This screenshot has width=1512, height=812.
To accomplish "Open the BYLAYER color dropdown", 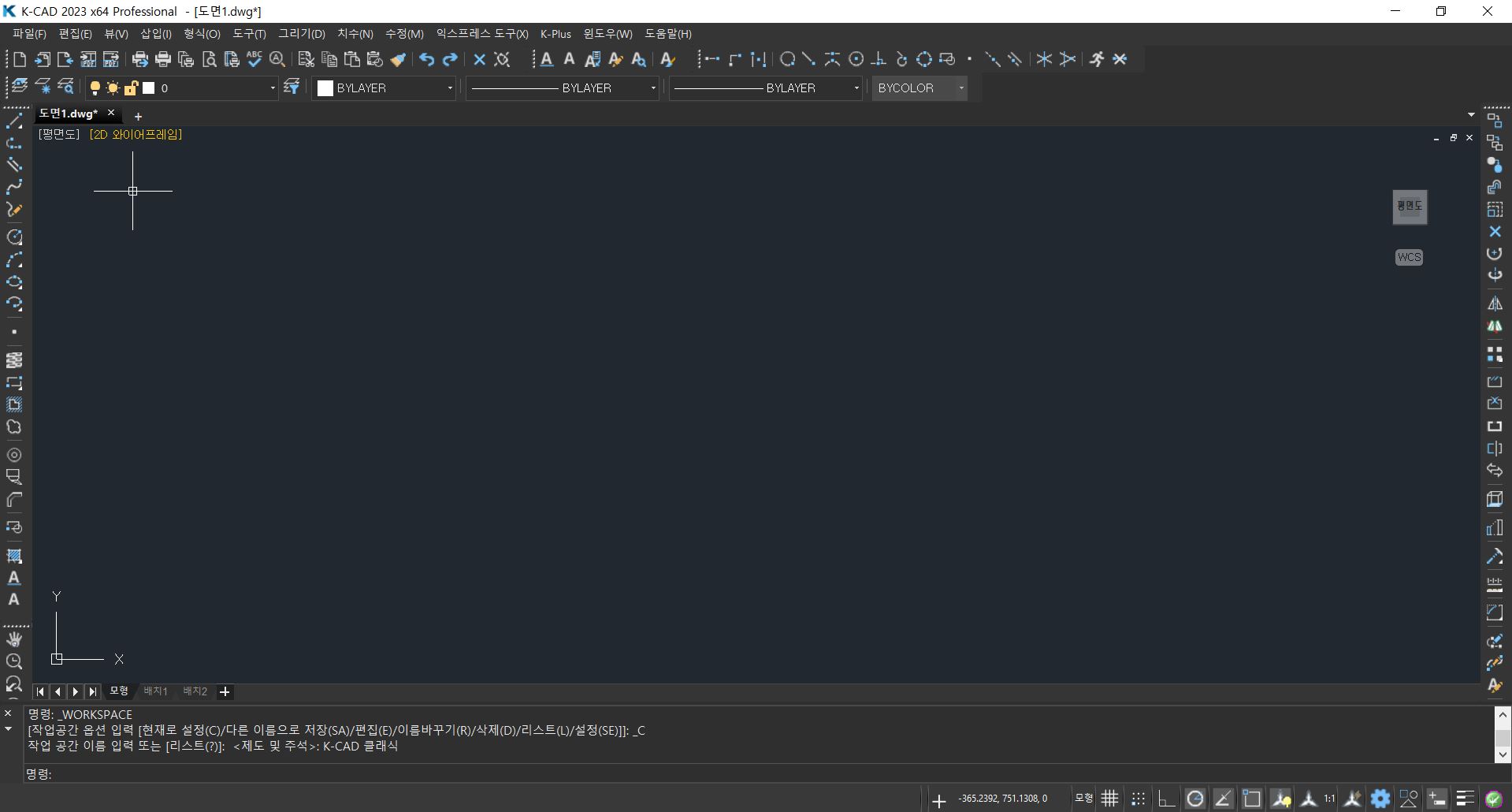I will click(385, 88).
